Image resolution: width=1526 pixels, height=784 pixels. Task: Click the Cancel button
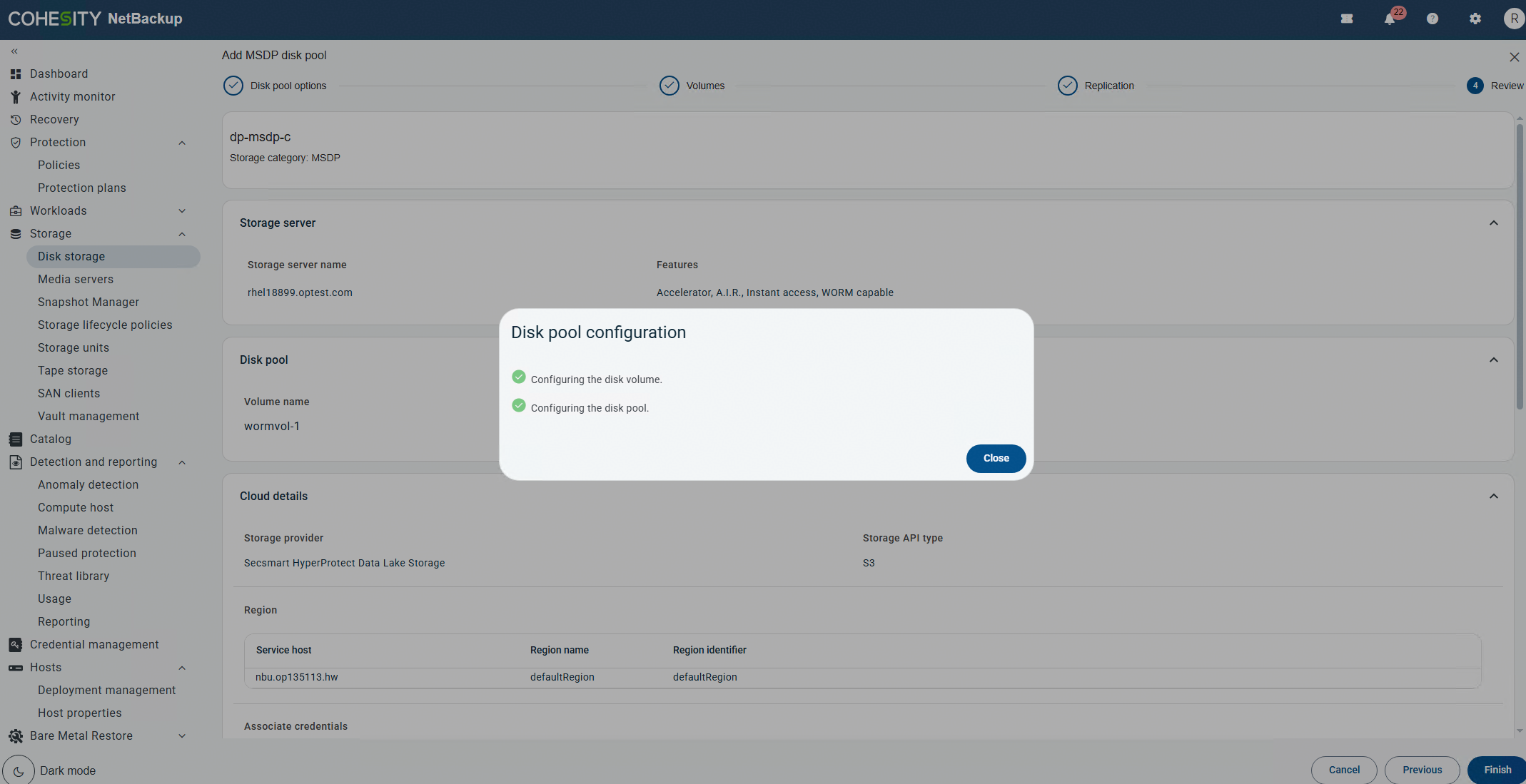point(1344,770)
